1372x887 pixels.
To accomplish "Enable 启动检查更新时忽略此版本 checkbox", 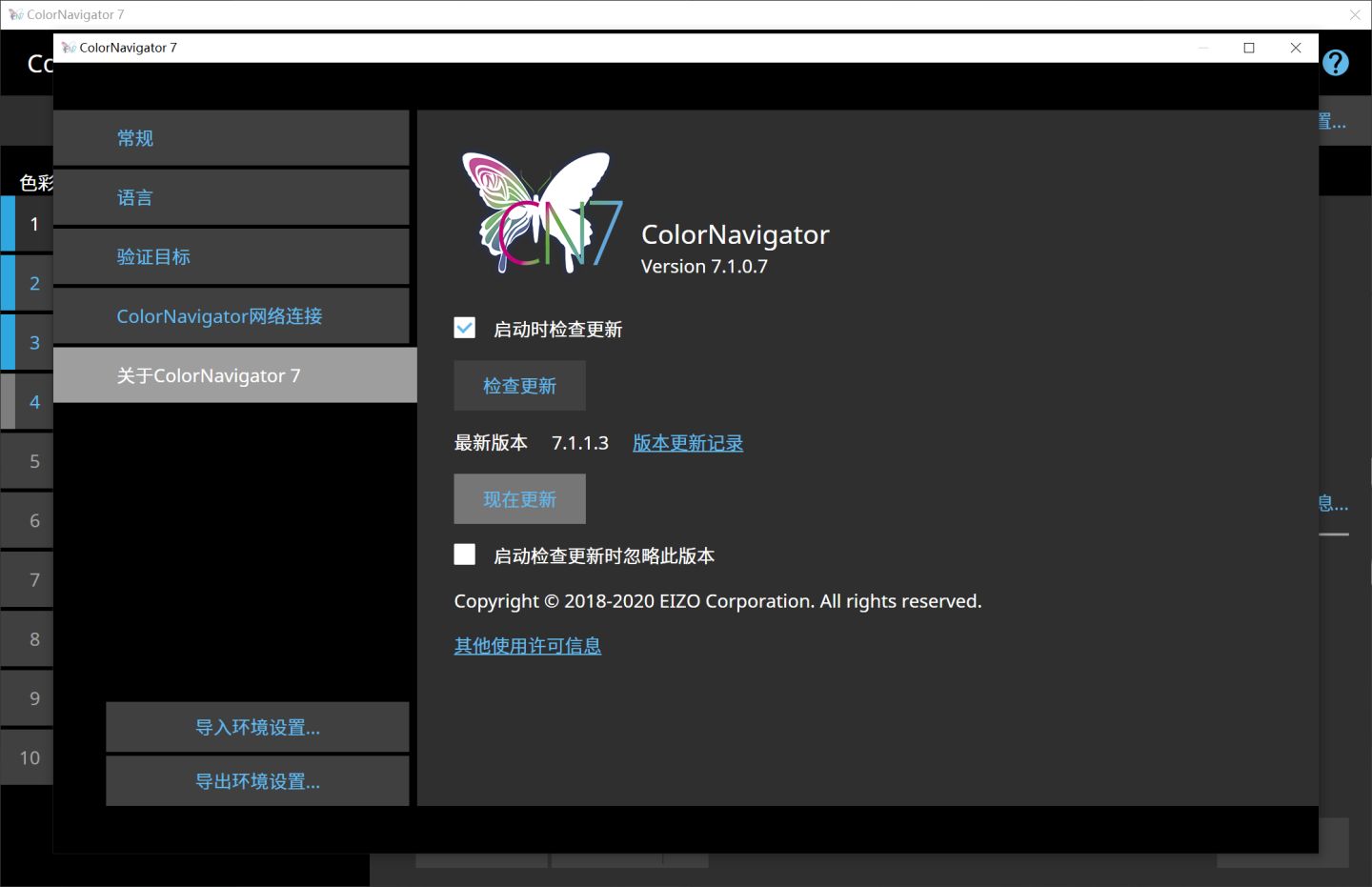I will click(x=464, y=554).
